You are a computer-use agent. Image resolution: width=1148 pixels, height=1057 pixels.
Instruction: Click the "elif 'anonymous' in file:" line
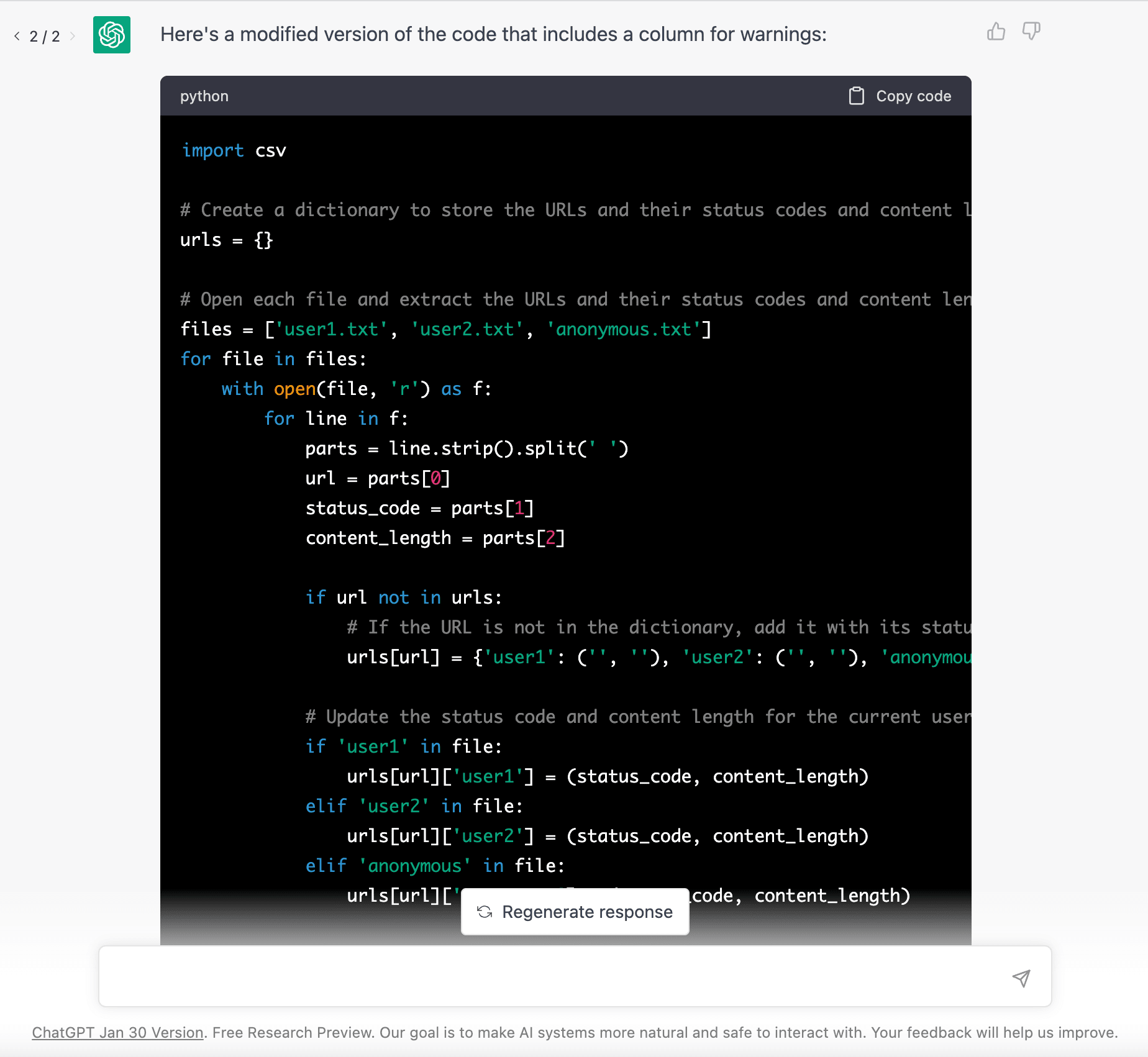tap(435, 866)
